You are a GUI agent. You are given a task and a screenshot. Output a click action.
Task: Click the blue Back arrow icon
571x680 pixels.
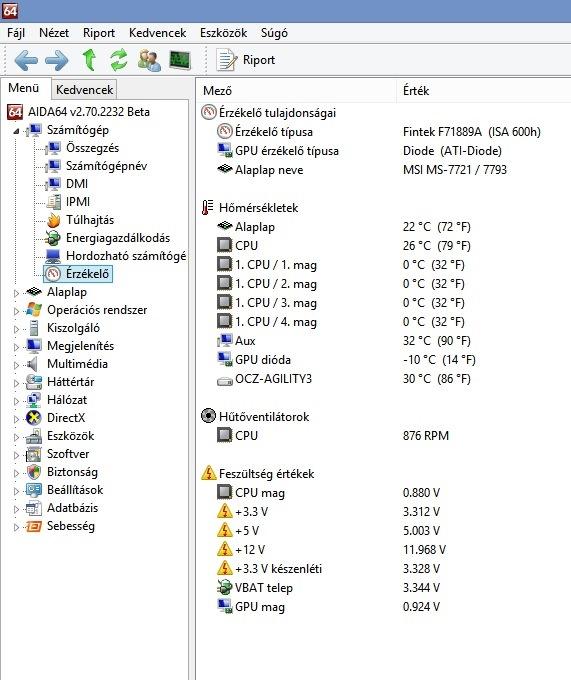[x=26, y=60]
